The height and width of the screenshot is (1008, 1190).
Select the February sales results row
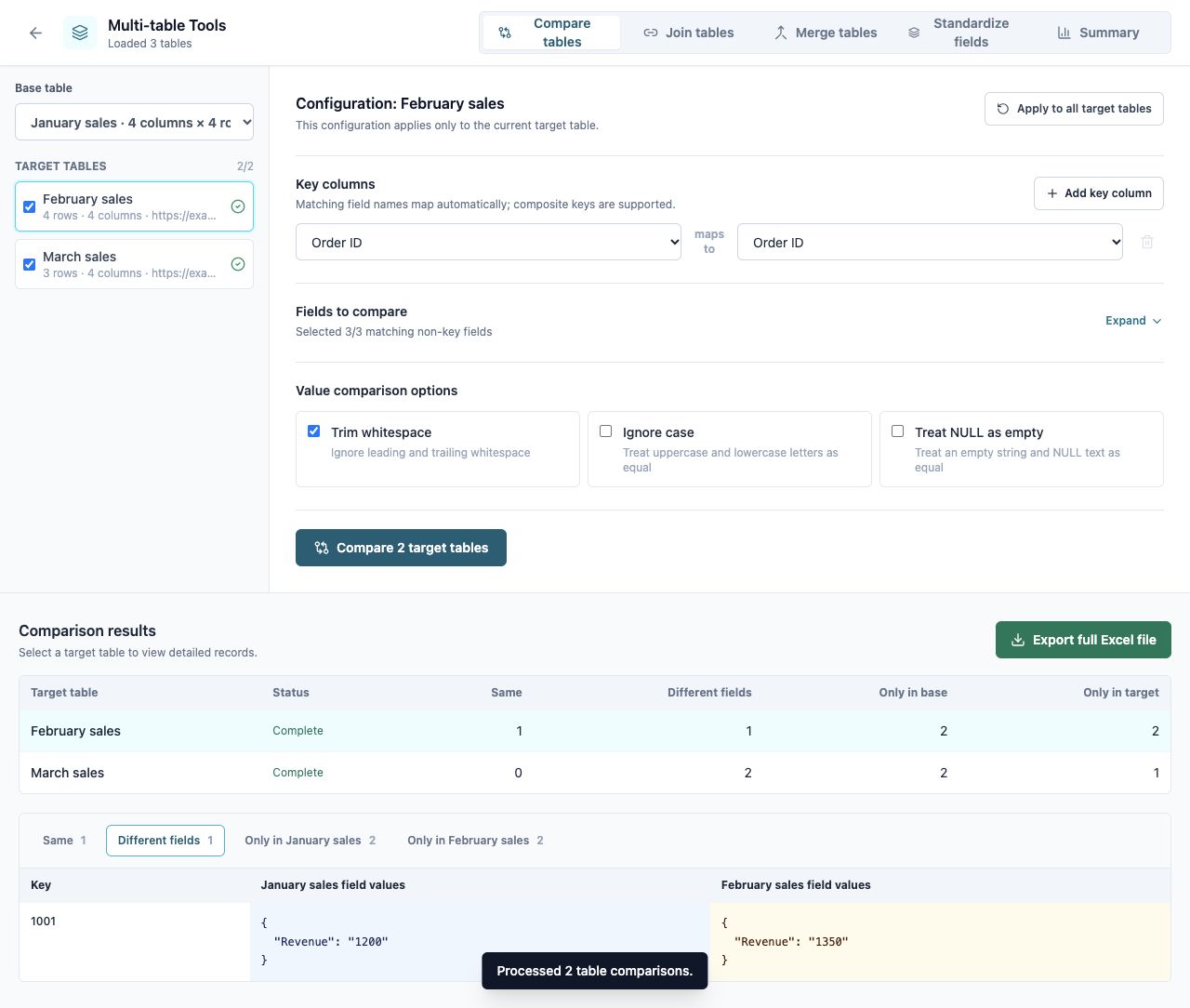[595, 731]
